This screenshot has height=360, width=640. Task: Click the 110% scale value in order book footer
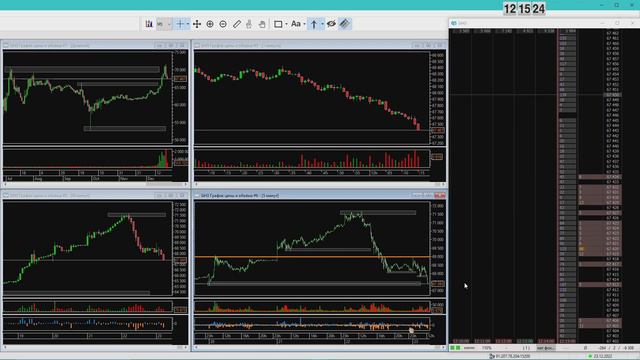[x=487, y=348]
